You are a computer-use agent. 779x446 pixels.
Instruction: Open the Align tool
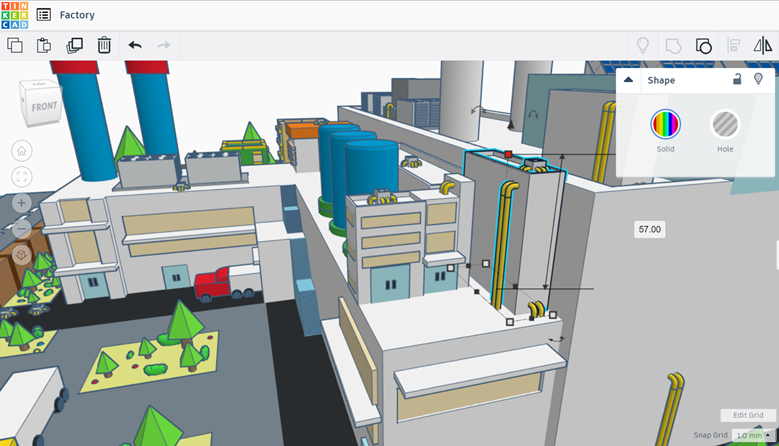pyautogui.click(x=733, y=45)
